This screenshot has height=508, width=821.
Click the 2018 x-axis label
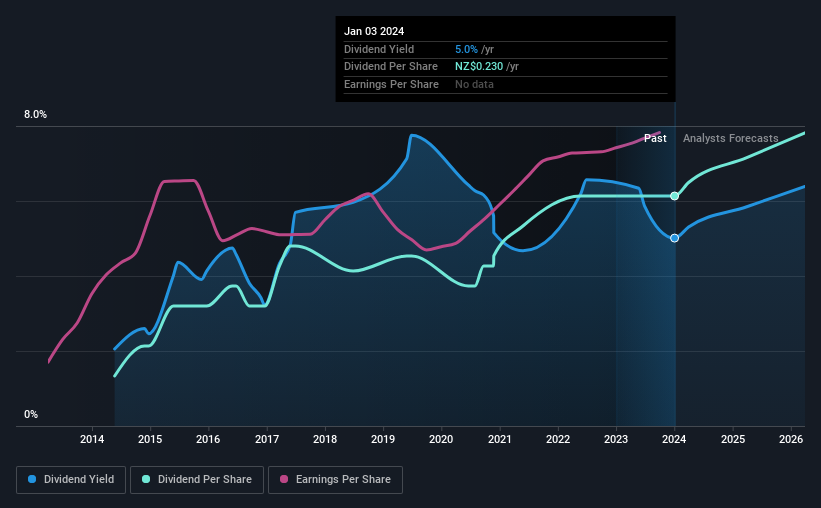point(325,439)
